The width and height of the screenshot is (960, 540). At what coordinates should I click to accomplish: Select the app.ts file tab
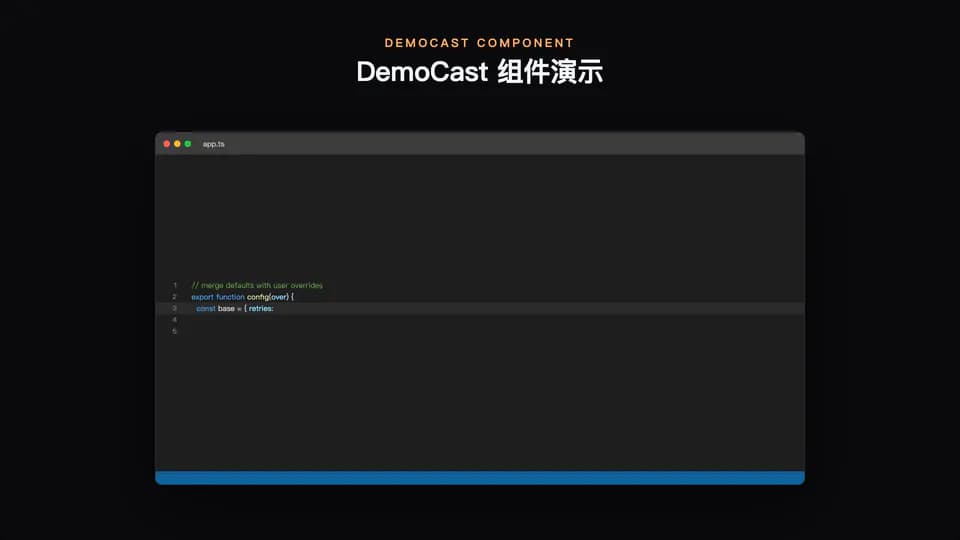pyautogui.click(x=214, y=144)
